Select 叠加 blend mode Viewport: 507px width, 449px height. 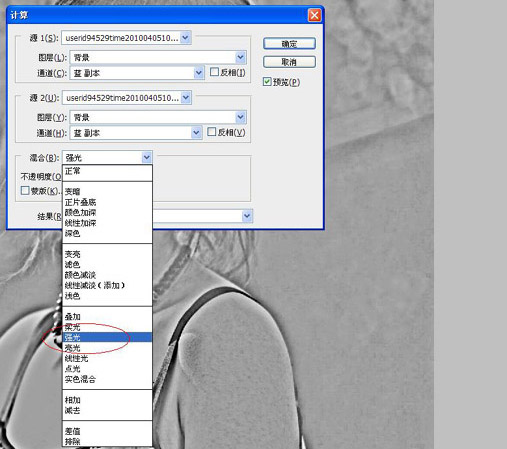tap(72, 317)
